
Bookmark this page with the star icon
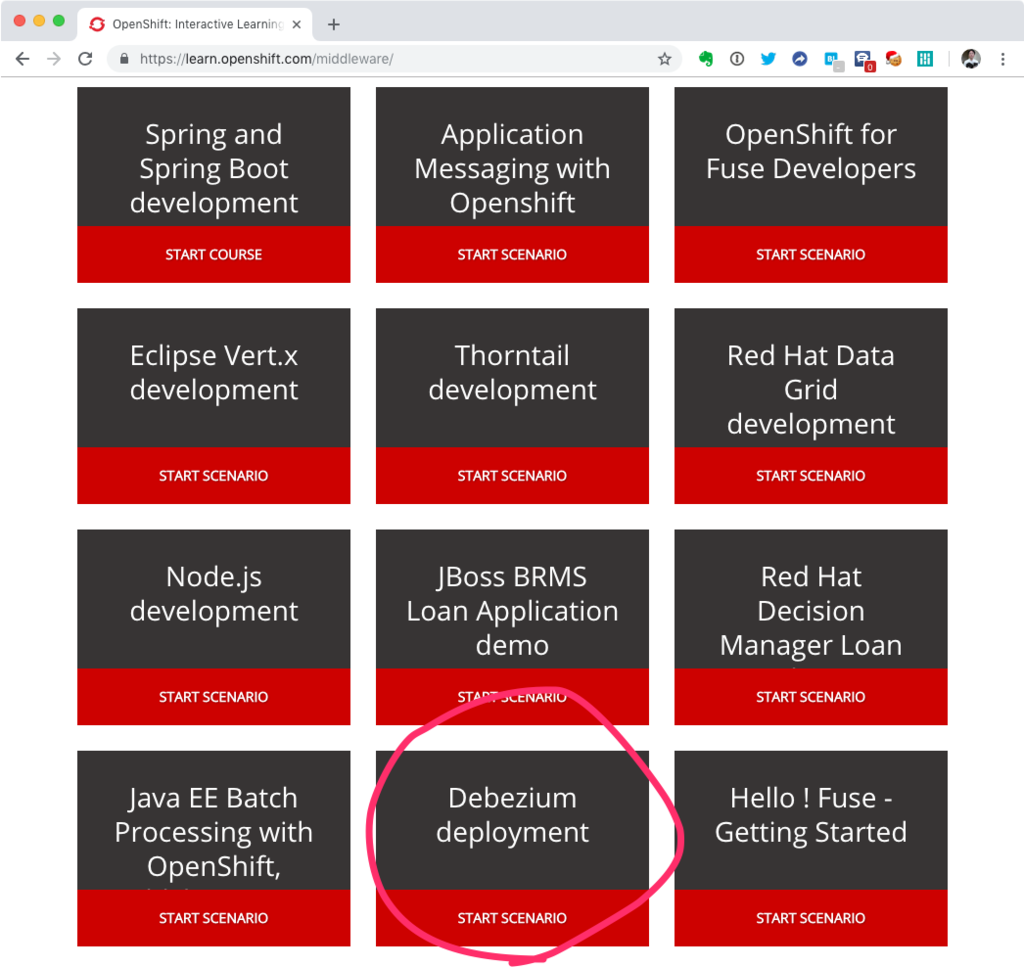[664, 59]
